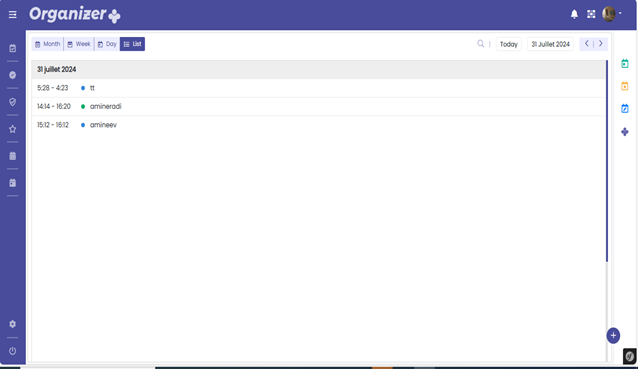The image size is (638, 369).
Task: Open the verified badge sidebar icon
Action: [13, 75]
